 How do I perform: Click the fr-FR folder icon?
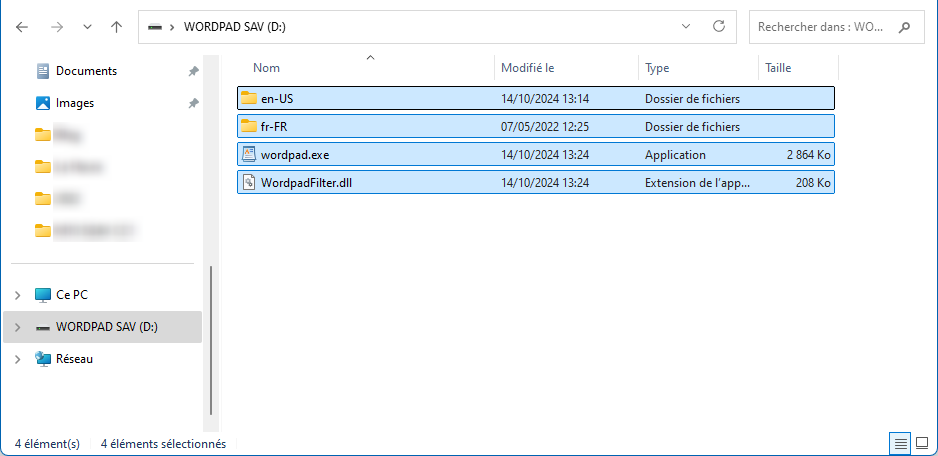click(248, 126)
